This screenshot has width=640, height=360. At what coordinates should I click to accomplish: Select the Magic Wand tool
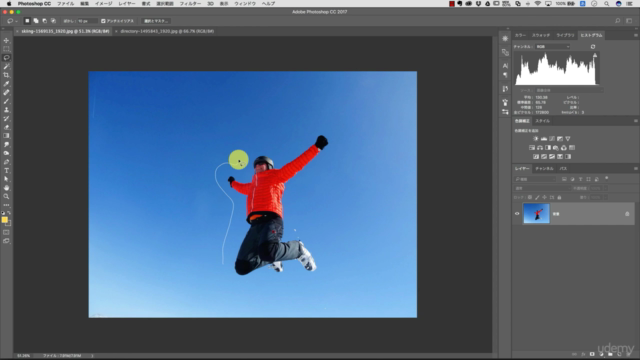click(x=6, y=66)
